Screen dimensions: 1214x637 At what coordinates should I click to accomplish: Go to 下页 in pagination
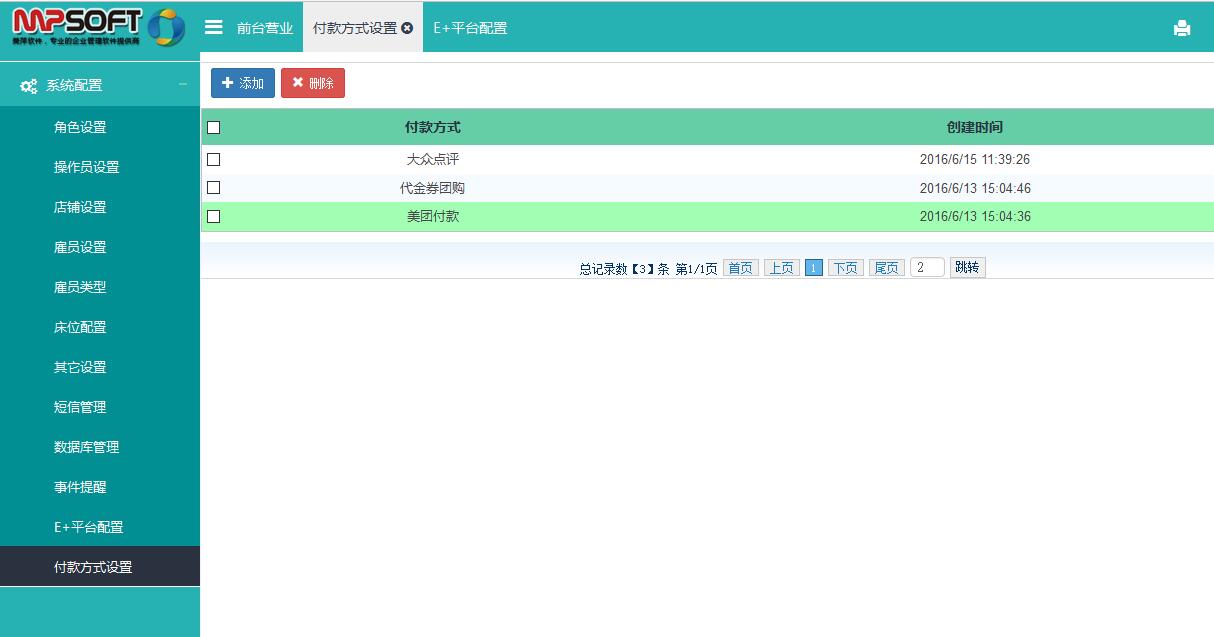845,268
